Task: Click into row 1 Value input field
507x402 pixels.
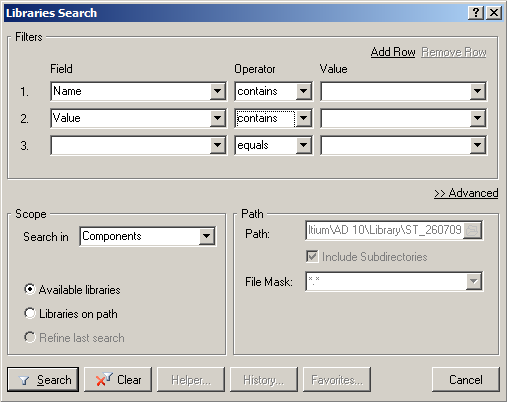Action: tap(396, 91)
